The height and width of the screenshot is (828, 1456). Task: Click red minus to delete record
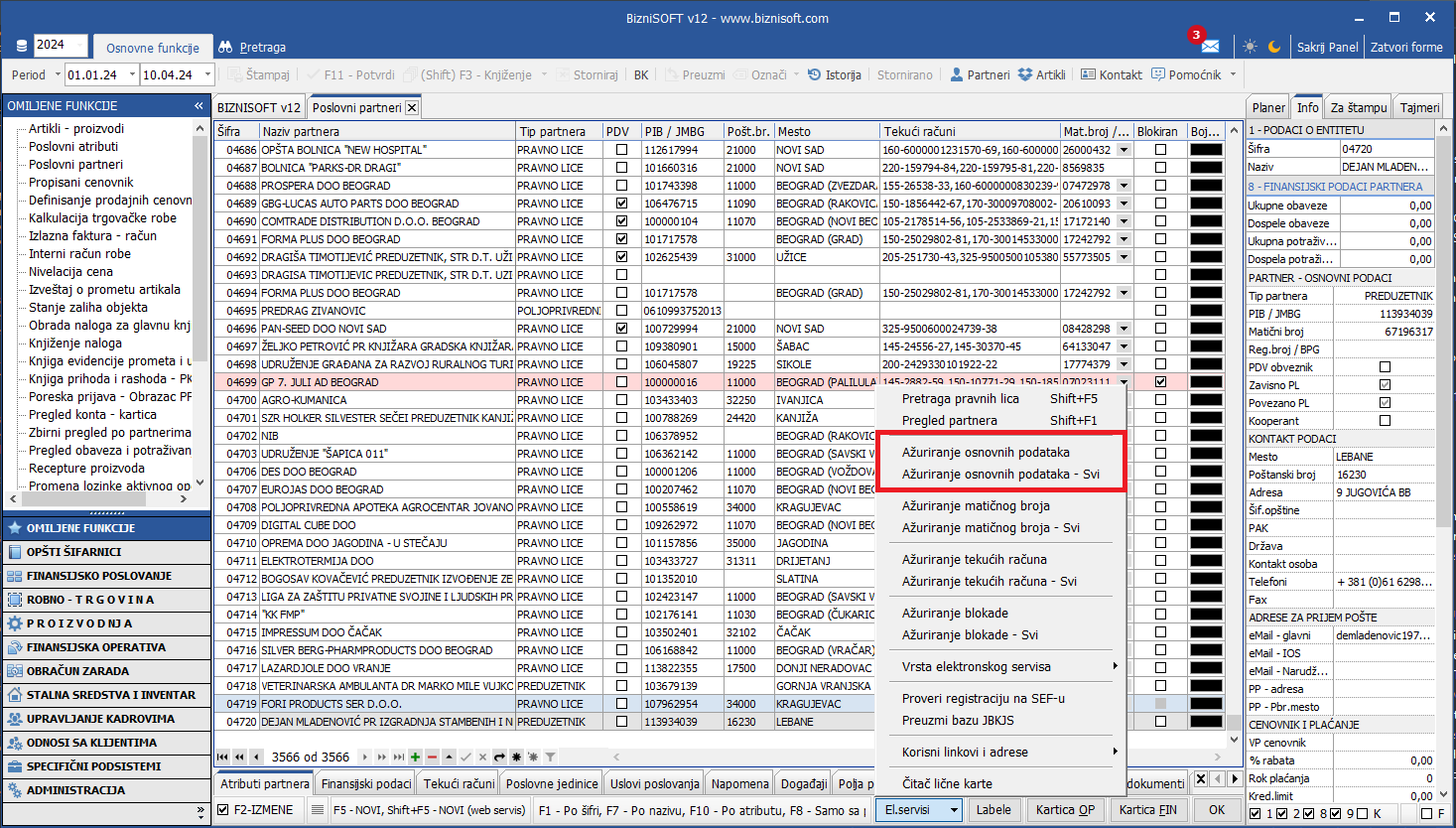432,757
